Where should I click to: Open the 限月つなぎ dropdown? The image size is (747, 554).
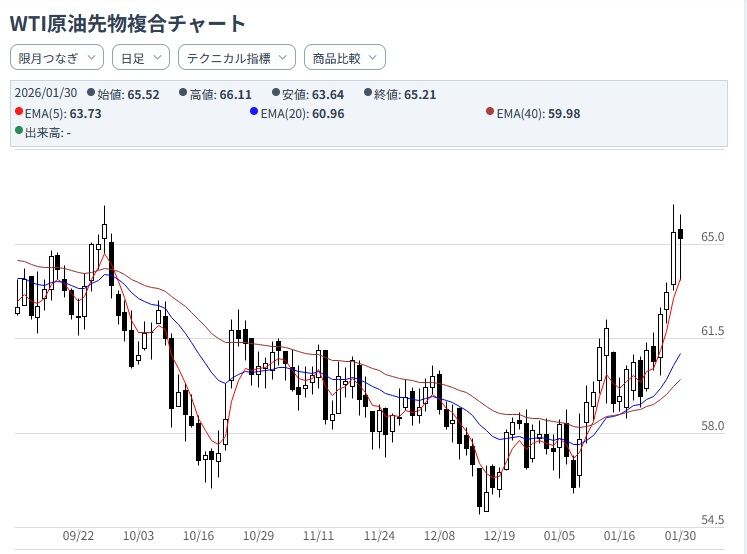pyautogui.click(x=56, y=58)
